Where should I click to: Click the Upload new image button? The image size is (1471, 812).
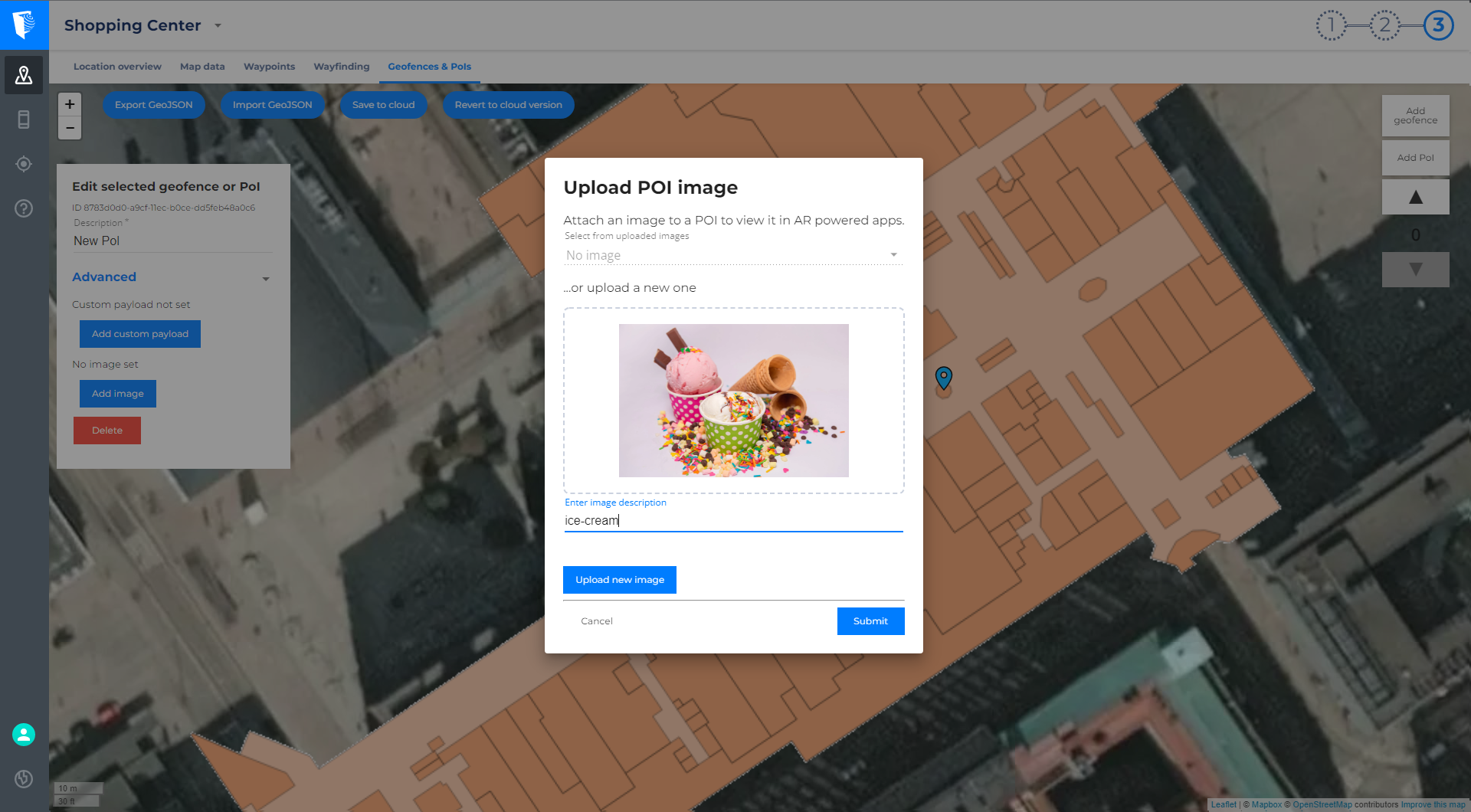coord(619,580)
